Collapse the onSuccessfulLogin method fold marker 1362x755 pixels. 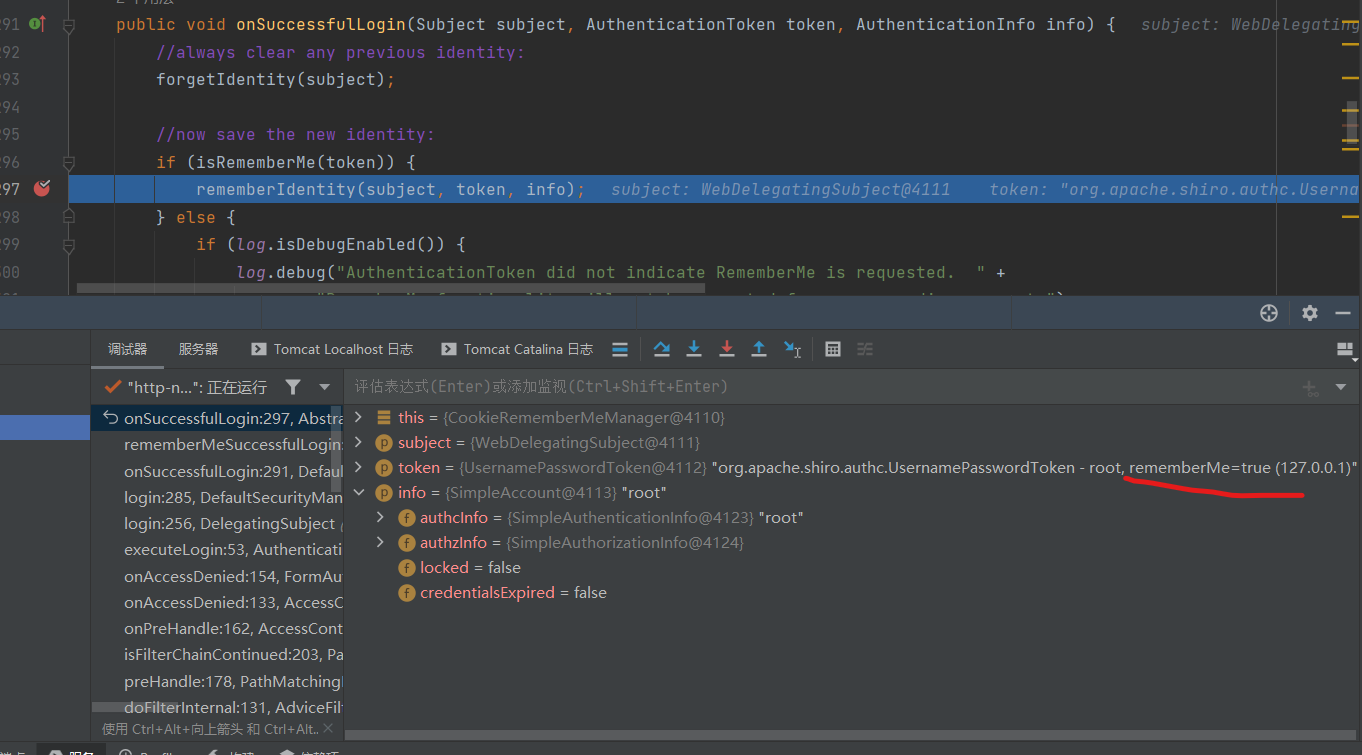point(69,26)
